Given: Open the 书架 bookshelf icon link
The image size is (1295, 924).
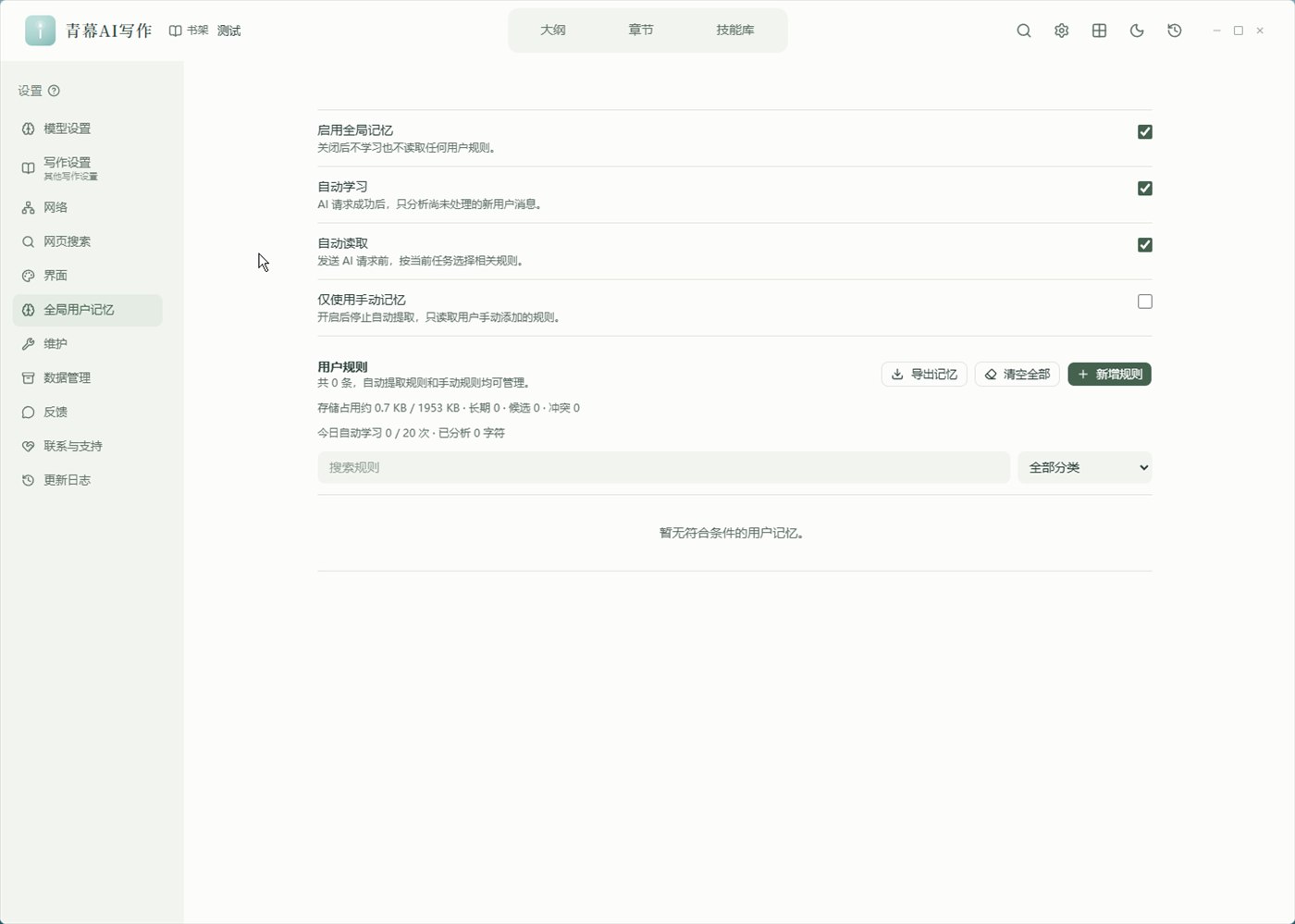Looking at the screenshot, I should pos(188,31).
